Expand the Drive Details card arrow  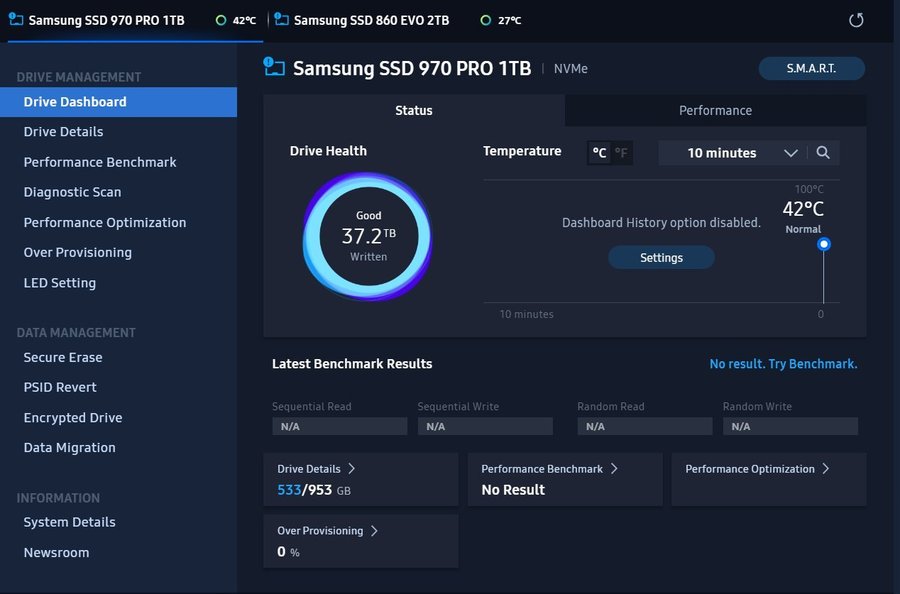pyautogui.click(x=352, y=469)
